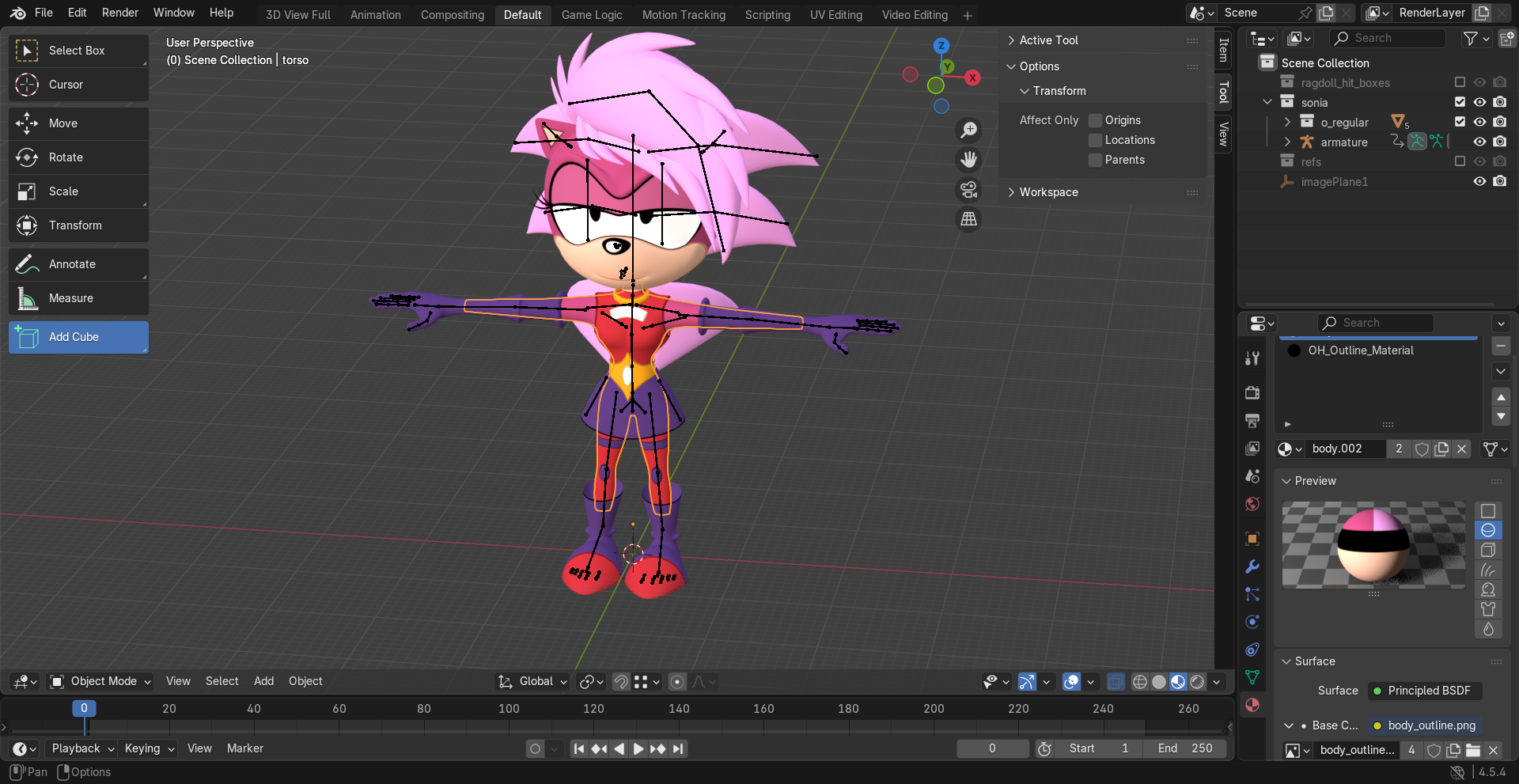The image size is (1519, 784).
Task: Click the timeline current frame marker at 0
Action: [x=84, y=709]
